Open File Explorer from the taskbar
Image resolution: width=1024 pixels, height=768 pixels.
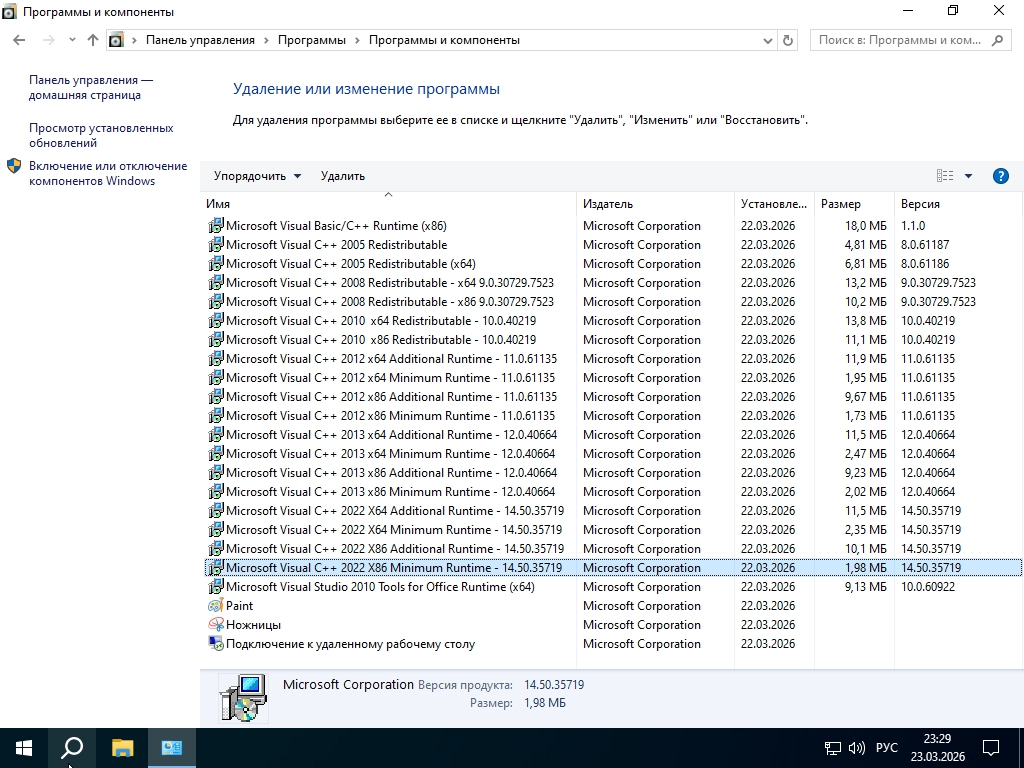122,748
